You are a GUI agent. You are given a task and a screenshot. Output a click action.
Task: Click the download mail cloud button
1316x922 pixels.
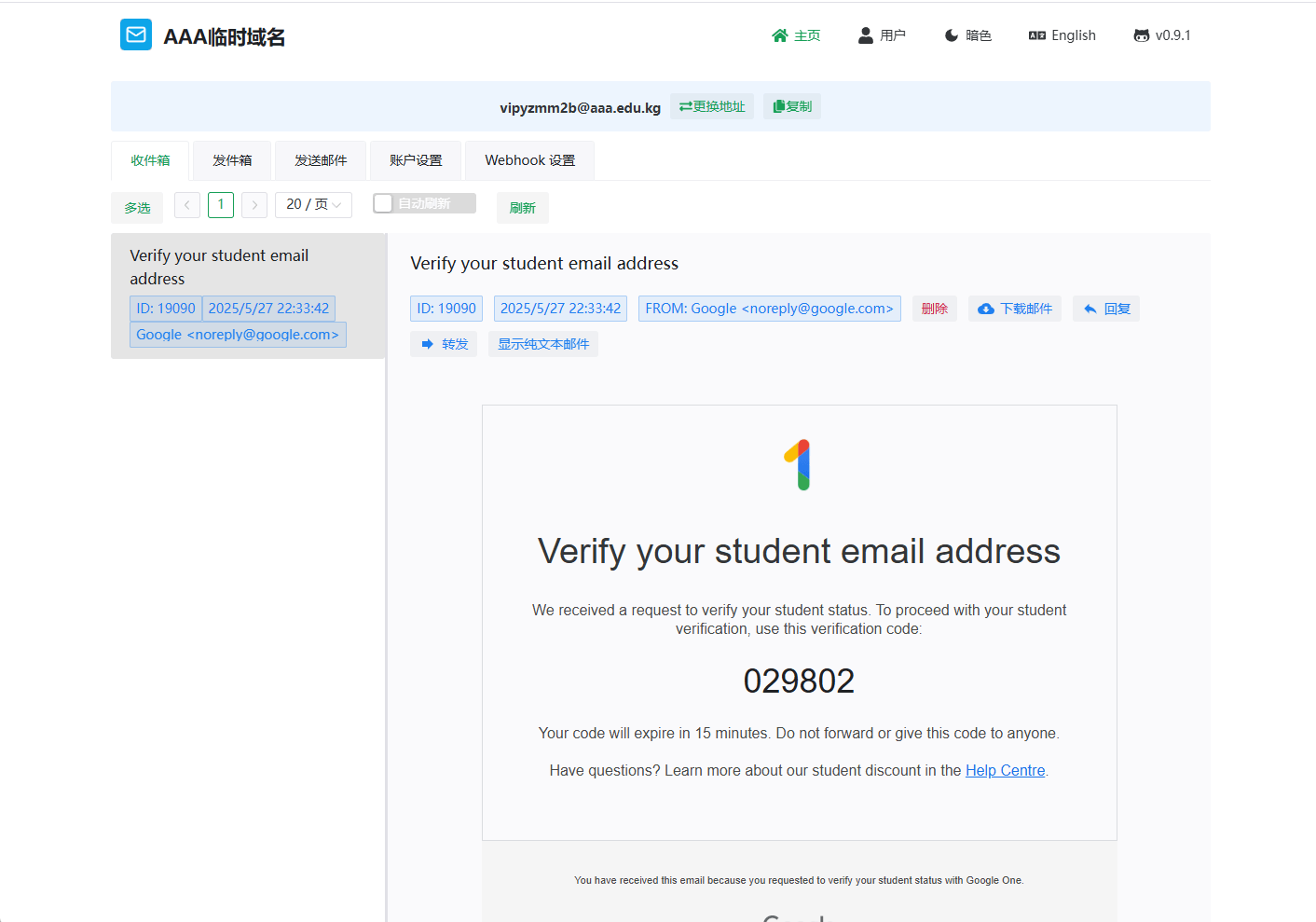coord(1014,309)
